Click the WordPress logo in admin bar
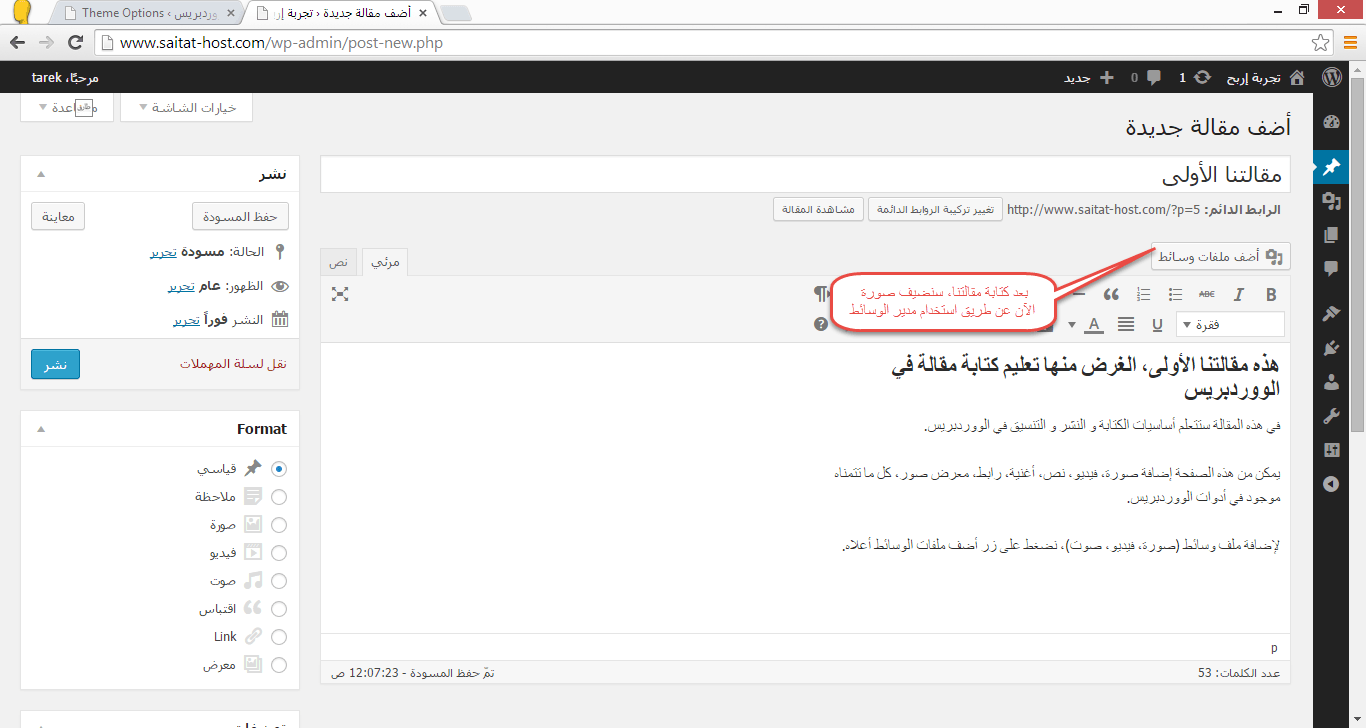Image resolution: width=1366 pixels, height=728 pixels. pos(1332,77)
